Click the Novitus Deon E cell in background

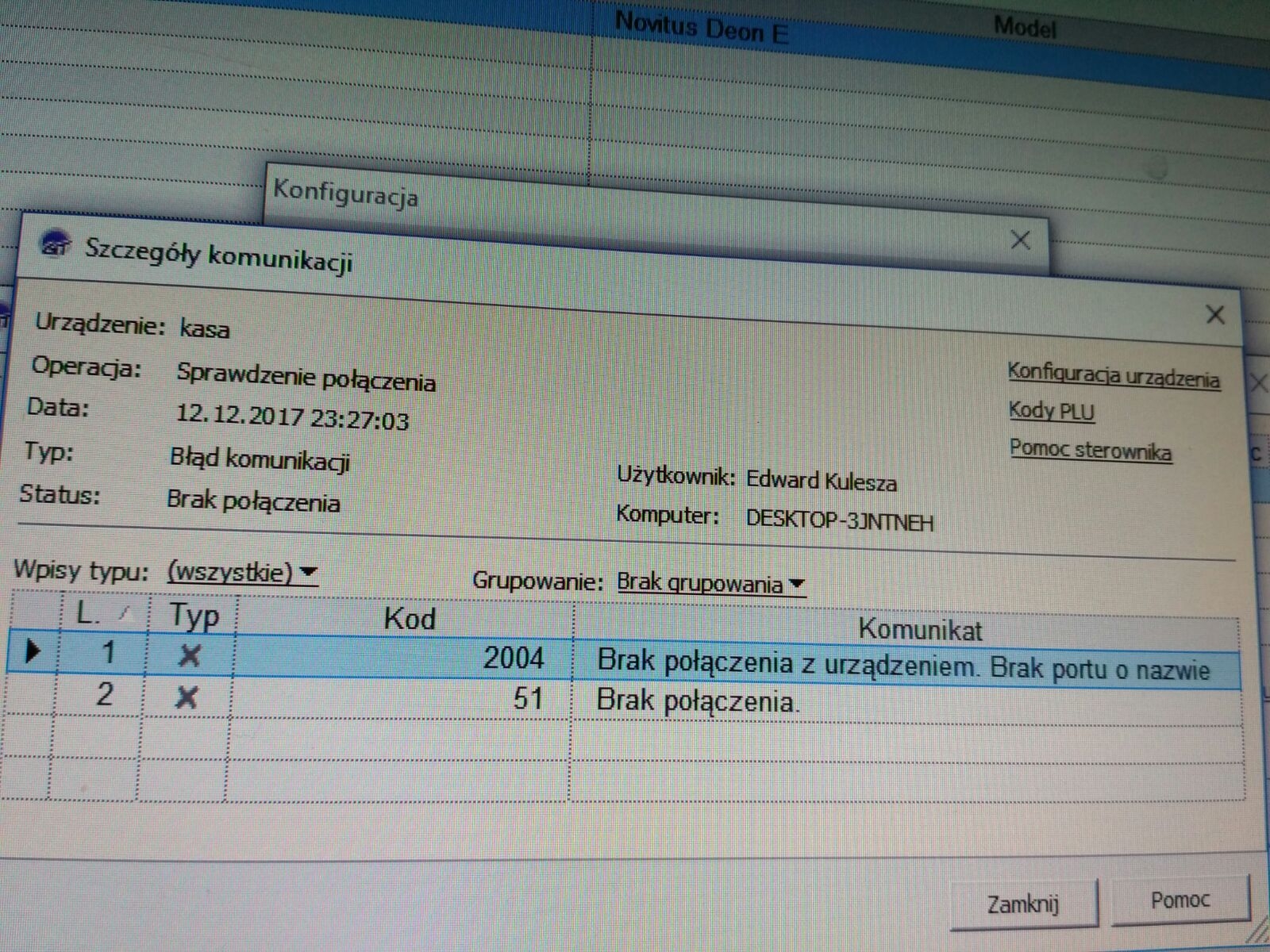pos(701,29)
